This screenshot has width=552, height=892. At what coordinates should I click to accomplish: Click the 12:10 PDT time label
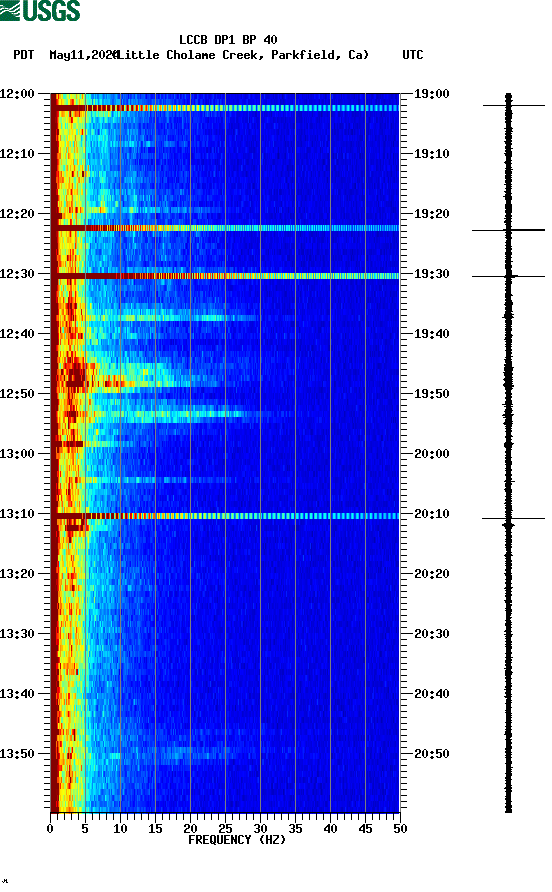18,154
